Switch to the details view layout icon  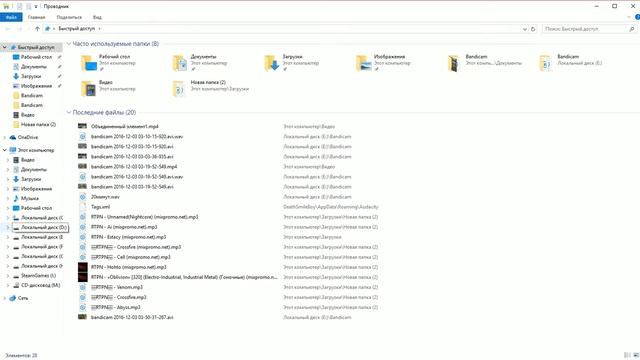[x=627, y=355]
